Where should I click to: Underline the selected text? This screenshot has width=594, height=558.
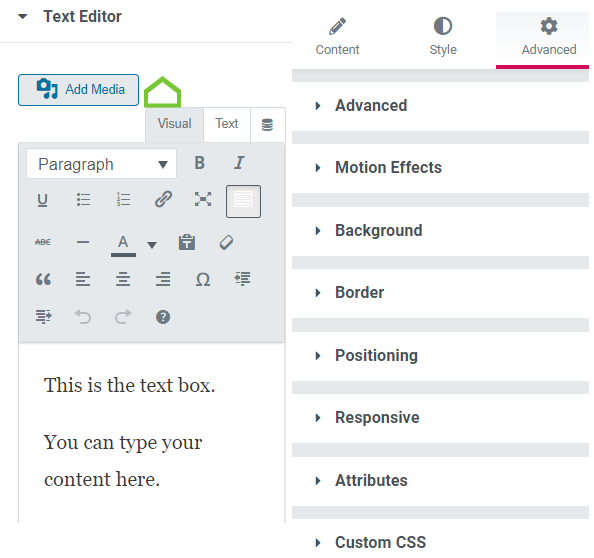coord(42,200)
